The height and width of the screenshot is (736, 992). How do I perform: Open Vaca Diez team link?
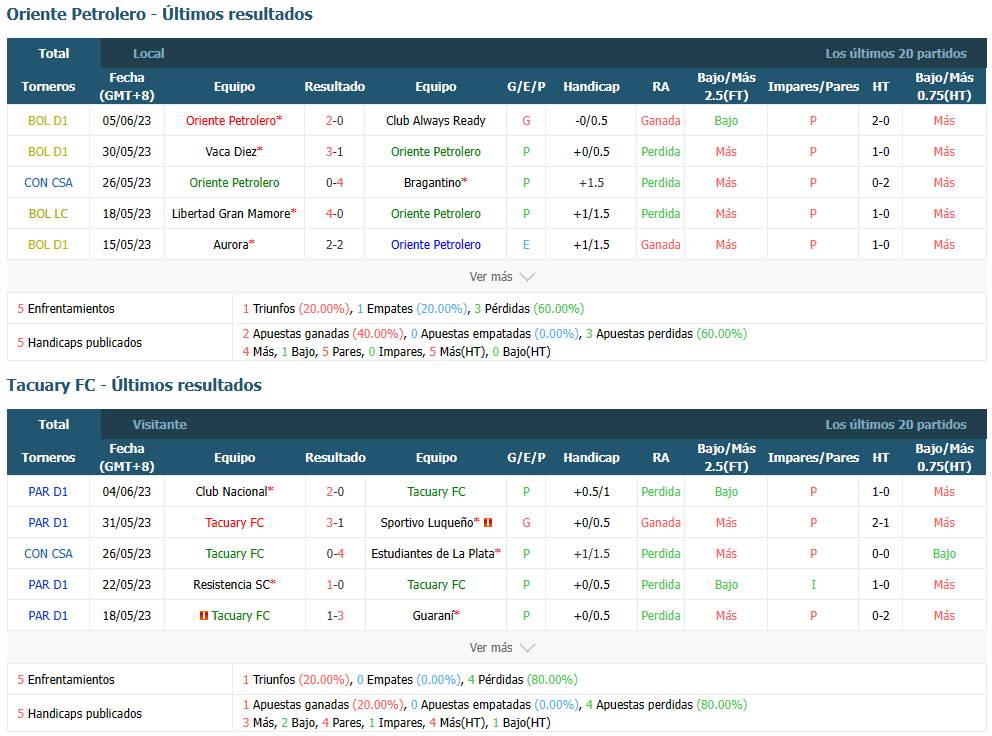[231, 151]
